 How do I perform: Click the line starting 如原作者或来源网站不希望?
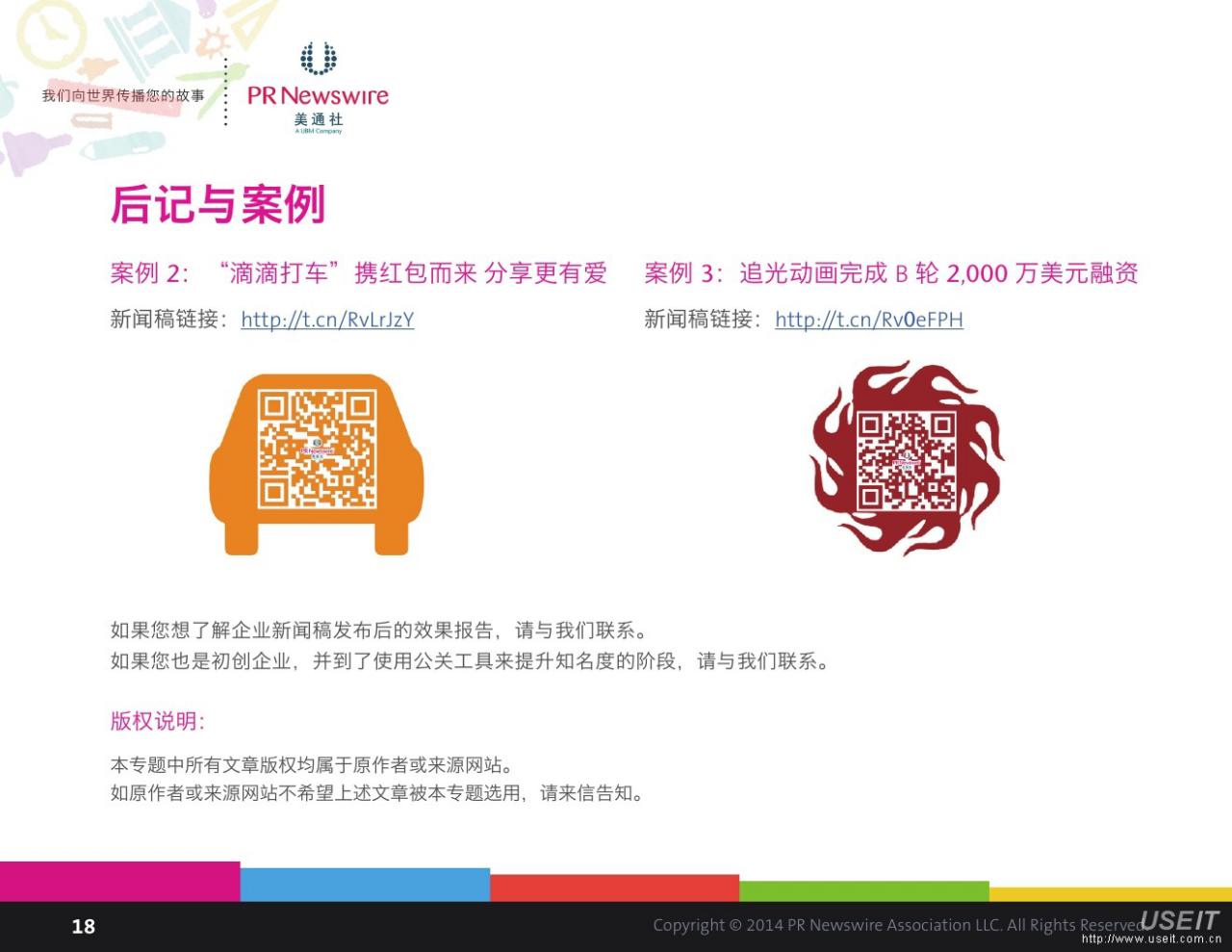[379, 793]
